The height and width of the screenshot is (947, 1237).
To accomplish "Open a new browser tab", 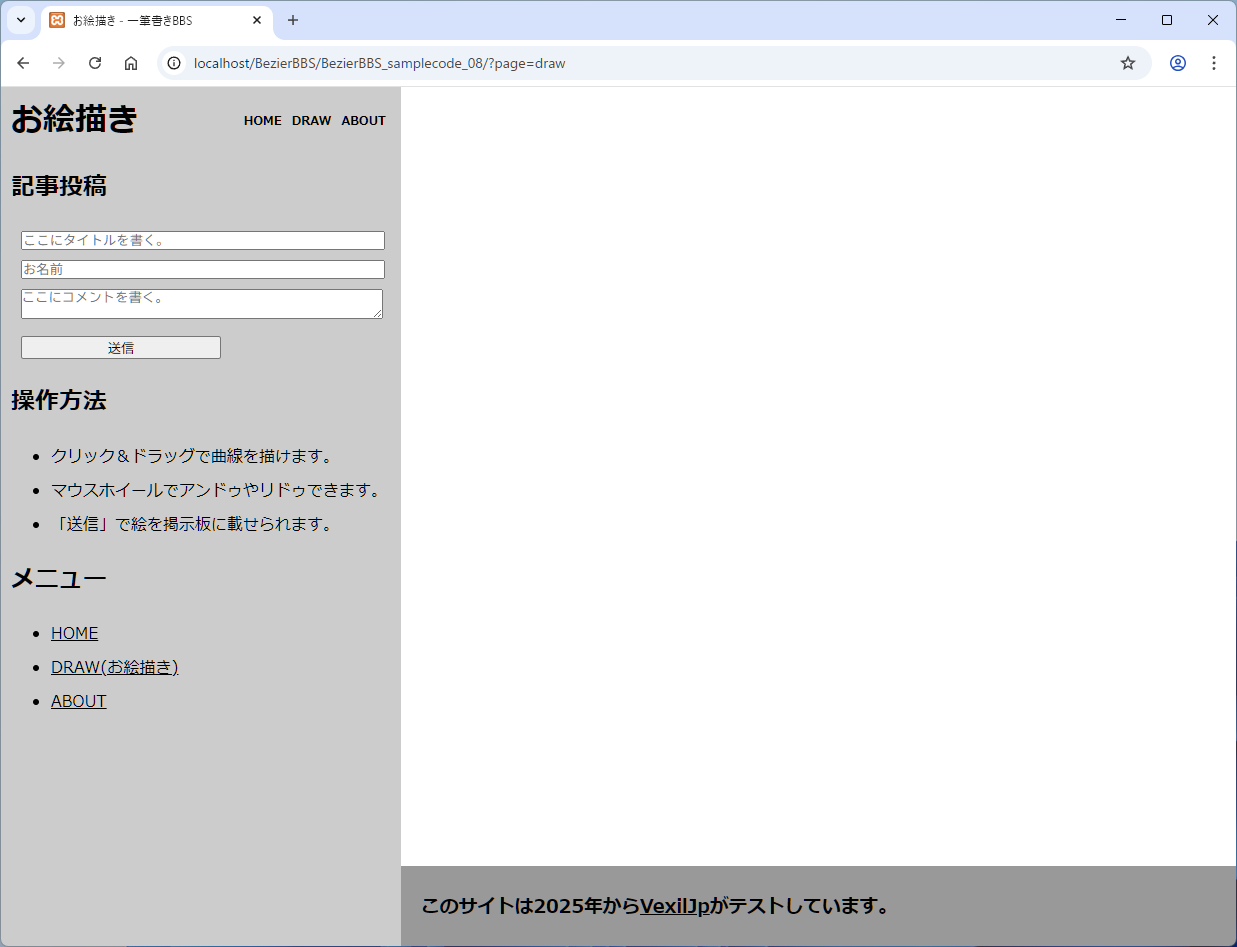I will tap(293, 20).
